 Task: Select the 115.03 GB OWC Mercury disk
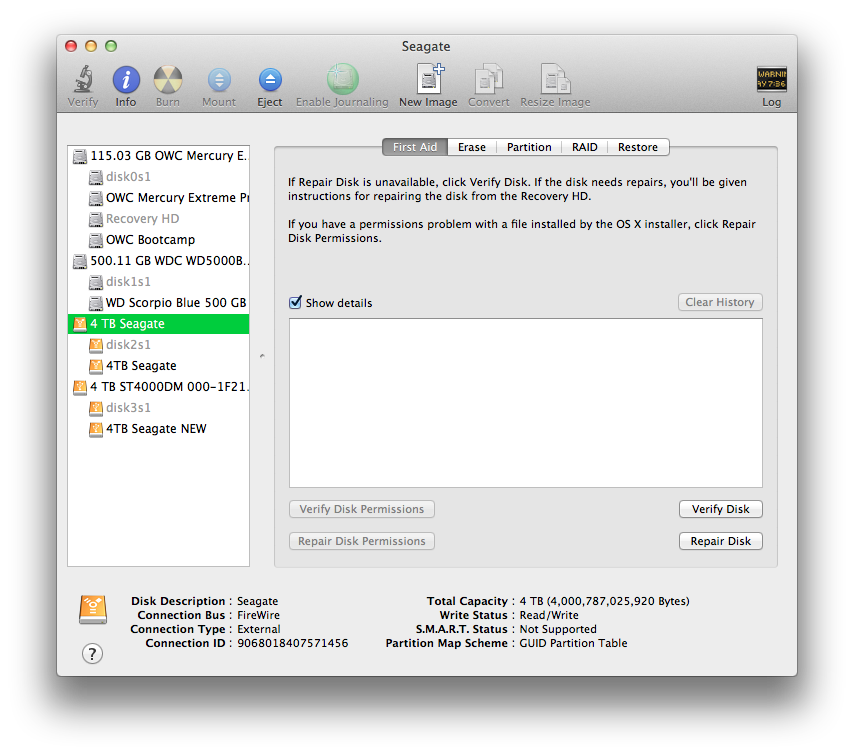point(158,156)
